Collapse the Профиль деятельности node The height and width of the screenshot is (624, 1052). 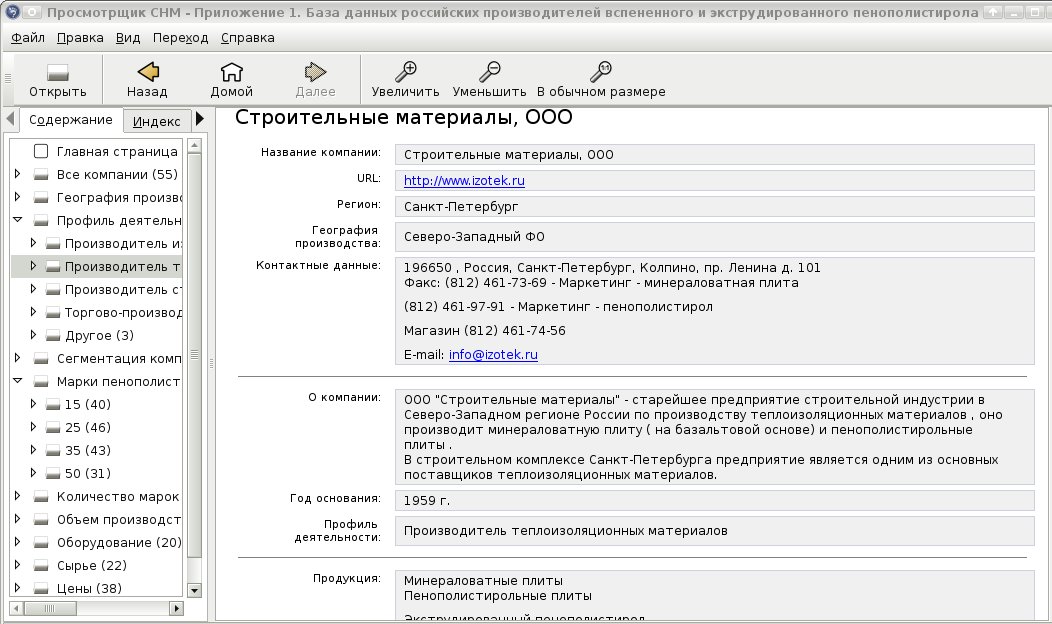point(17,219)
